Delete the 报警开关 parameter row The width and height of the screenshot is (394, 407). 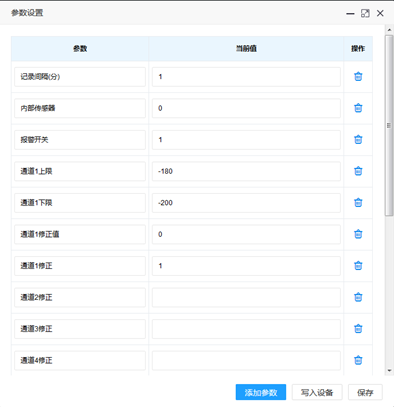click(358, 140)
